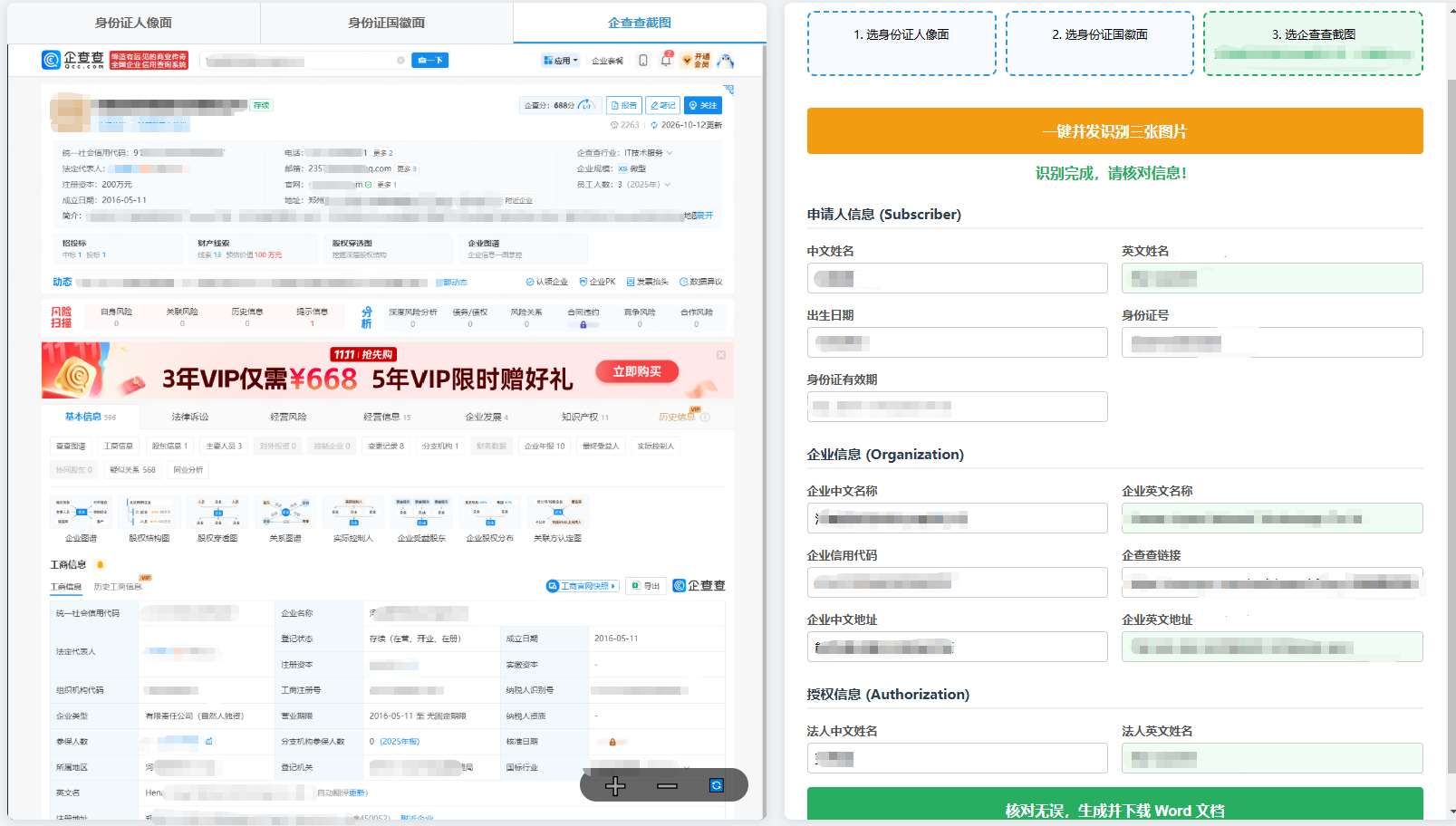Click the 关注 button in the preview
This screenshot has width=1456, height=826.
click(703, 105)
